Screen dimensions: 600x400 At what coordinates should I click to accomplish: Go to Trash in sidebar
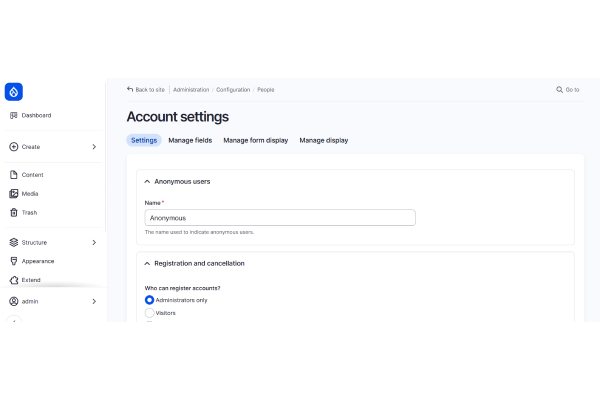(31, 212)
